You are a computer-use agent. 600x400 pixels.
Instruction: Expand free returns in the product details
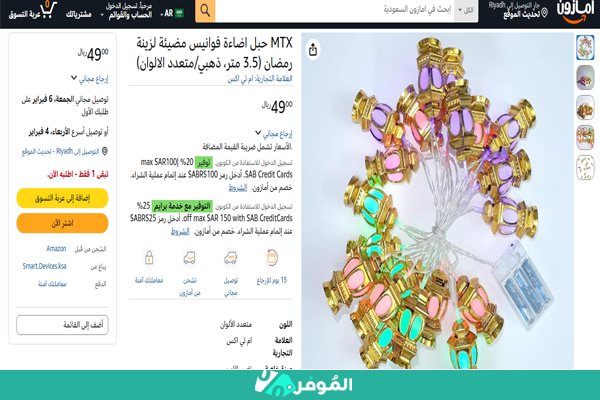pos(274,134)
